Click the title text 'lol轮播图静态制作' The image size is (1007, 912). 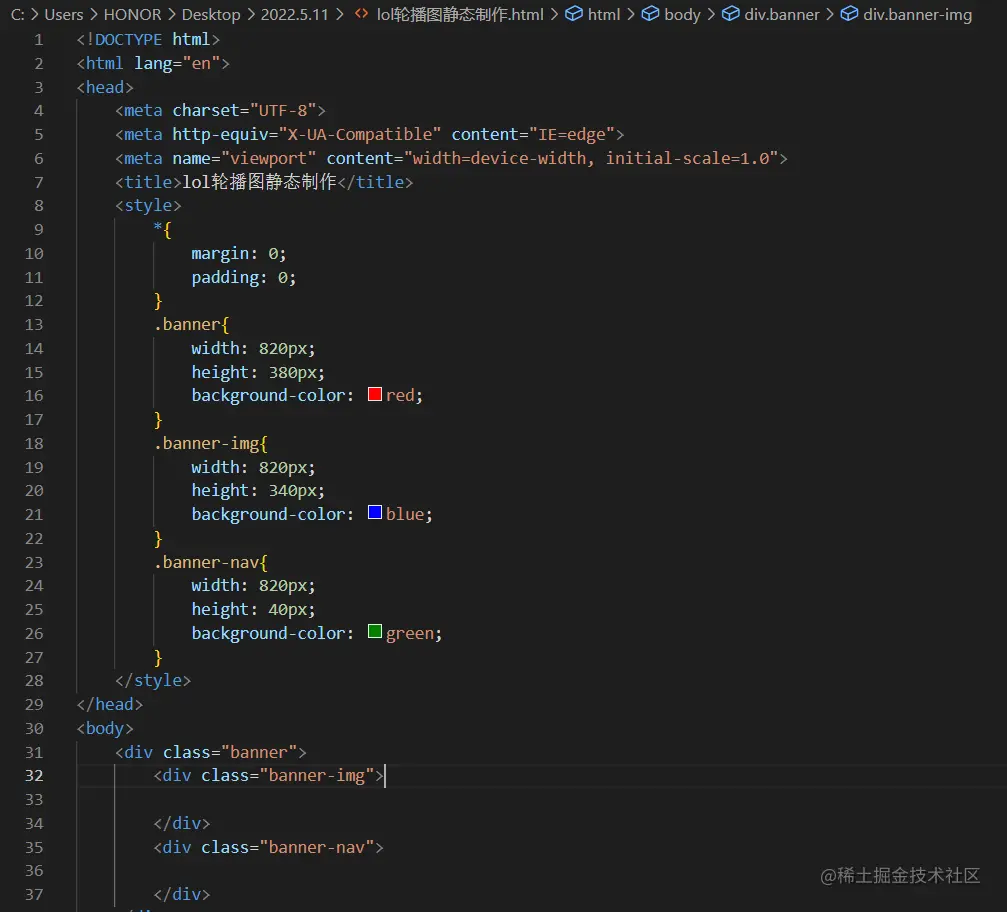(259, 182)
